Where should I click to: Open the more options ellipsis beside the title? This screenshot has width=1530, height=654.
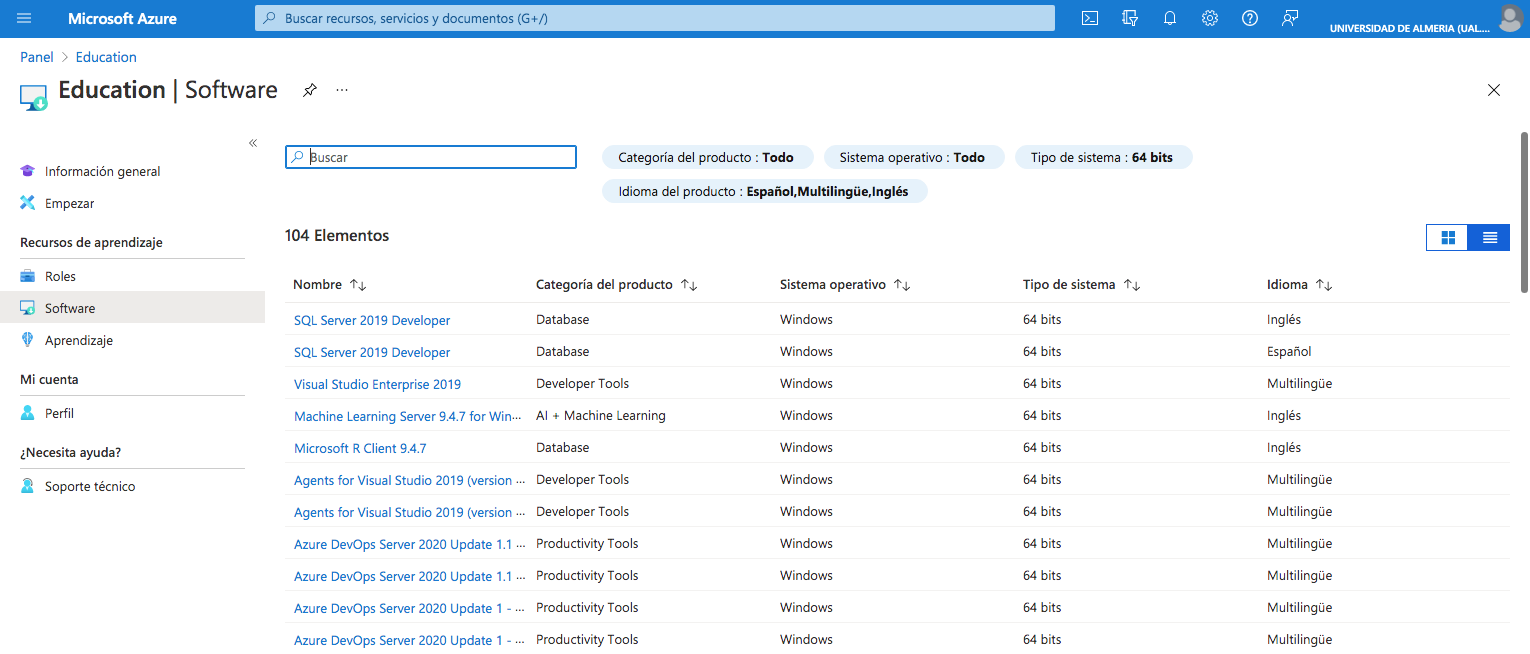coord(342,90)
